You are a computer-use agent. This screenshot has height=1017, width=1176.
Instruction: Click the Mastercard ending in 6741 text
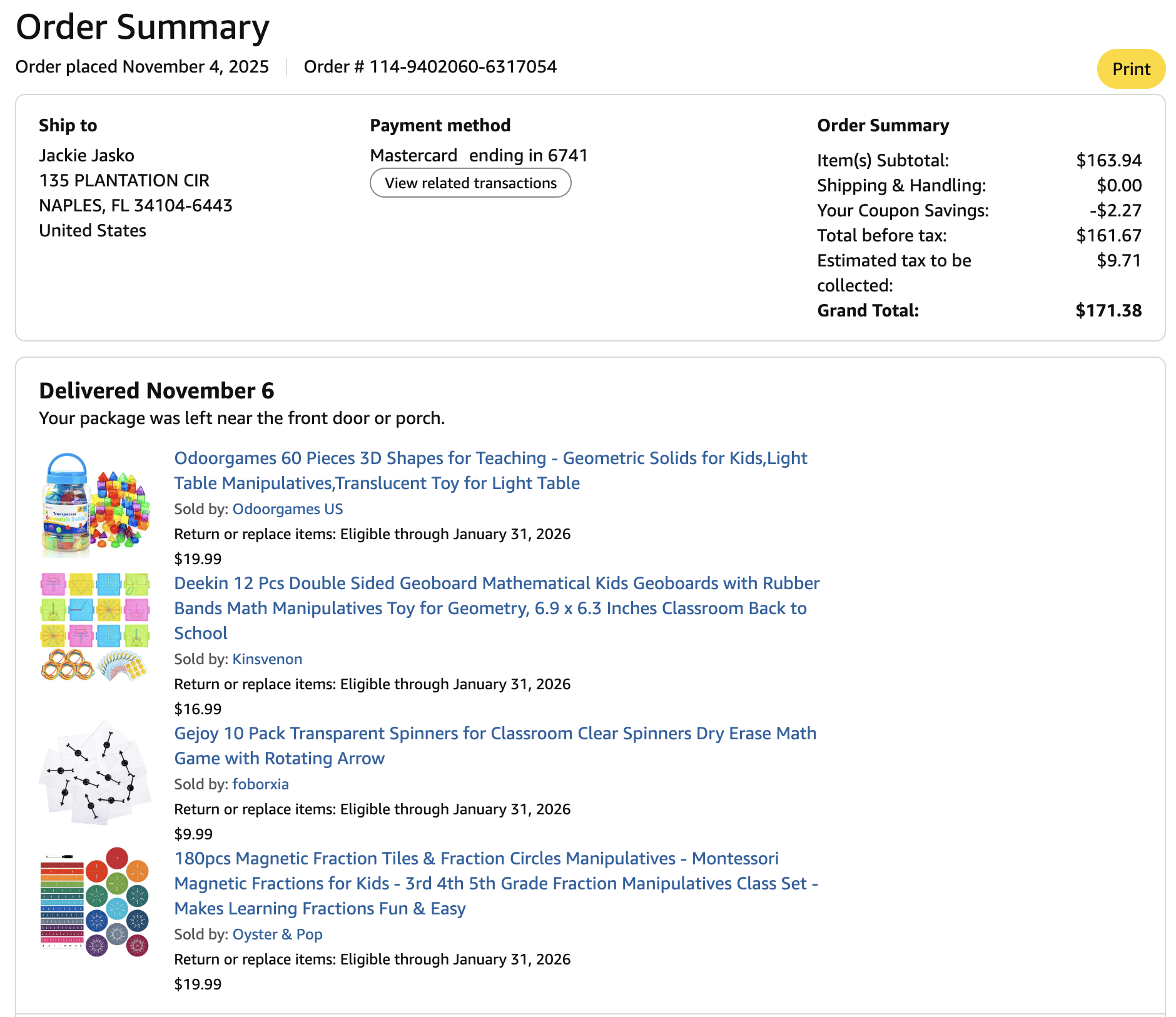coord(479,156)
